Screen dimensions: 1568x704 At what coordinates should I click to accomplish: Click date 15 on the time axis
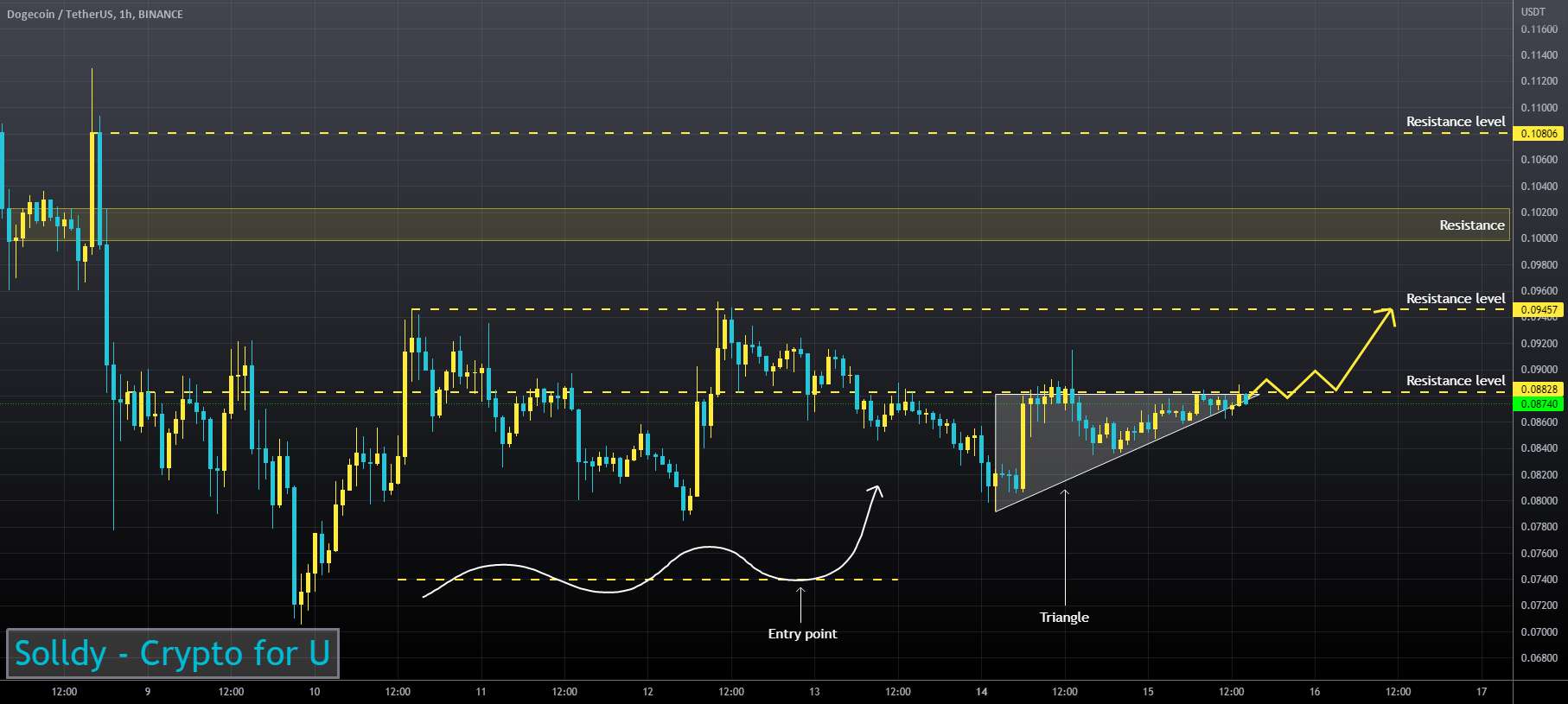(x=1148, y=692)
